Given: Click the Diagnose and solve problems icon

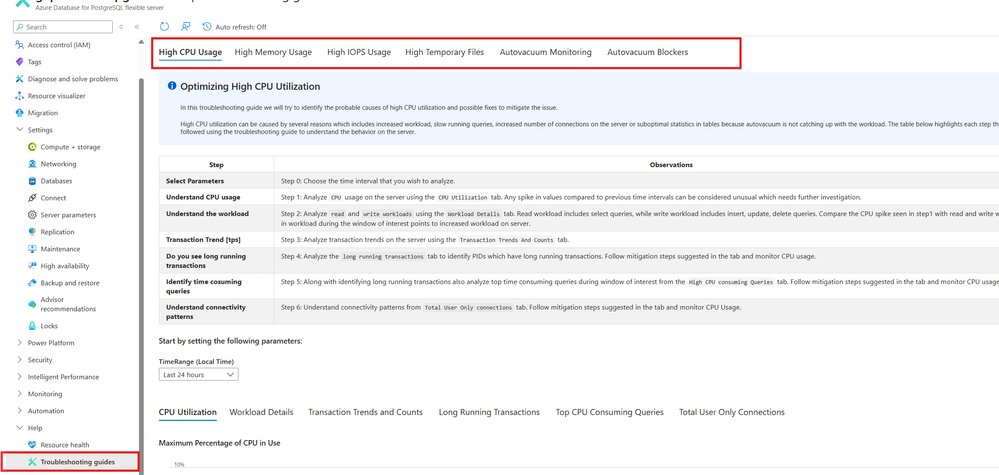Looking at the screenshot, I should click(19, 79).
